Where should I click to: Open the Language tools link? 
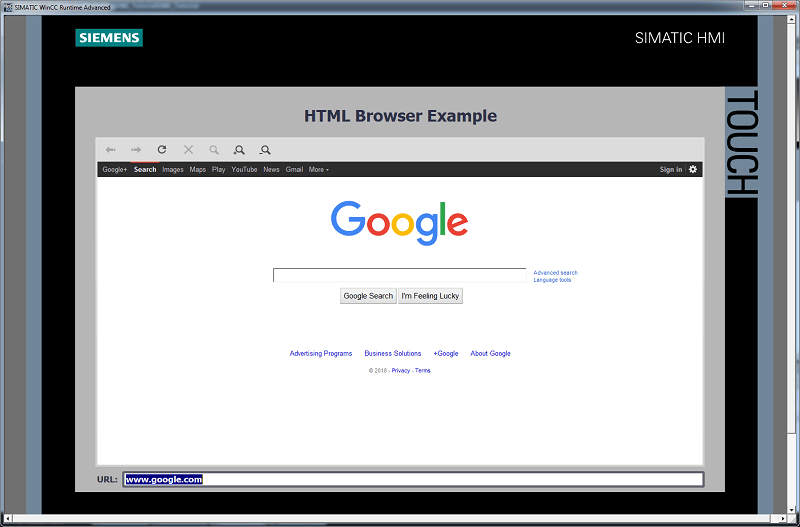pyautogui.click(x=552, y=280)
